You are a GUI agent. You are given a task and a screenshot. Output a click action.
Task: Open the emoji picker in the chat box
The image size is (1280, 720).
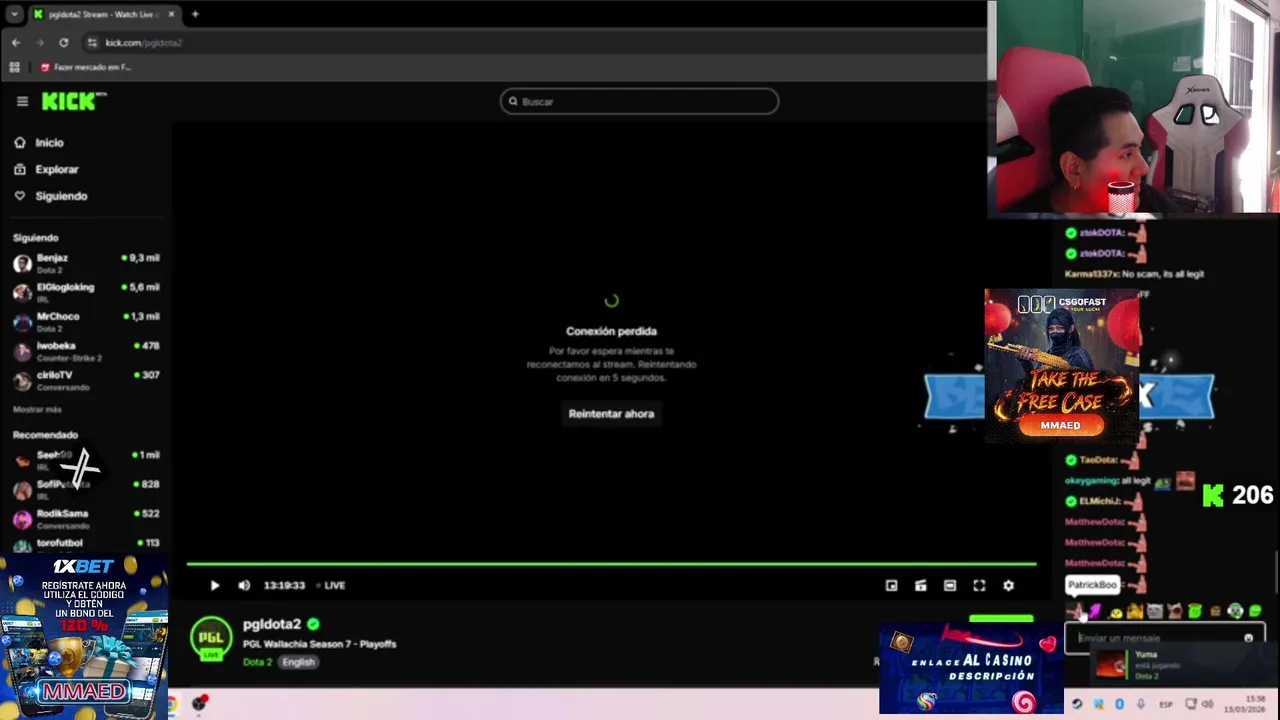[x=1248, y=638]
